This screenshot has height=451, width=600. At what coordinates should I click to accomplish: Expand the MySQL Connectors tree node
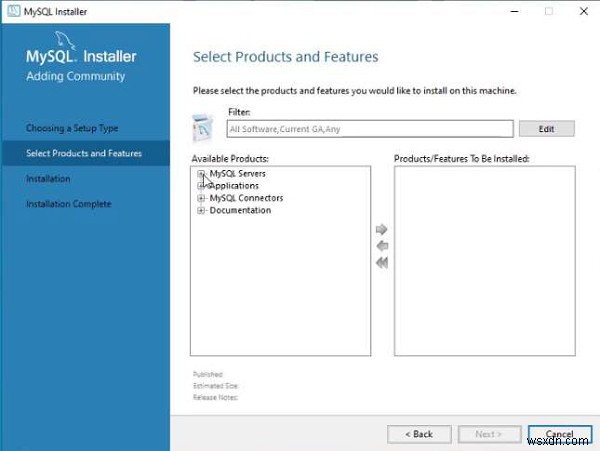click(x=201, y=198)
